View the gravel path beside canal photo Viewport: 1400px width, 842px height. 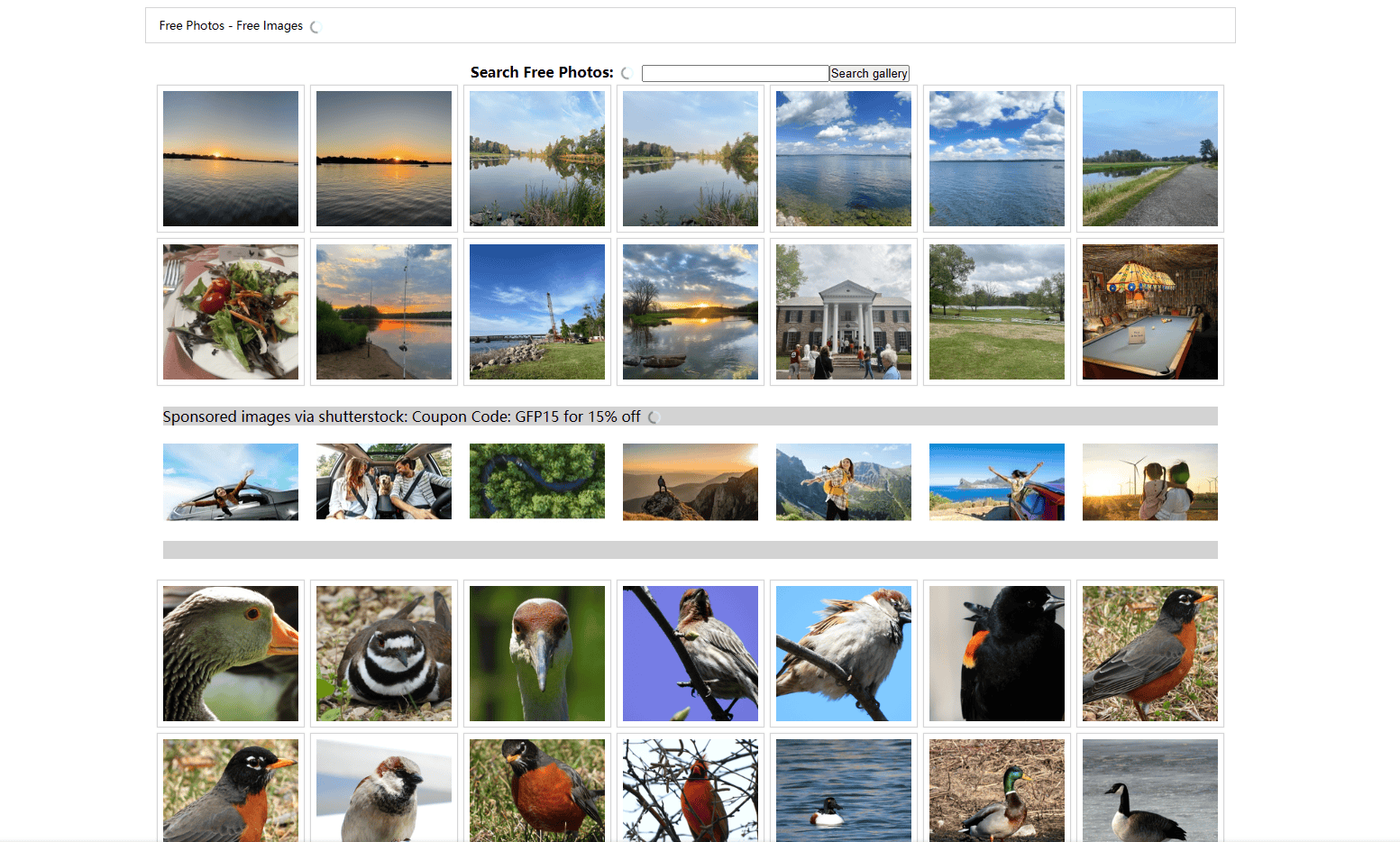pyautogui.click(x=1149, y=158)
